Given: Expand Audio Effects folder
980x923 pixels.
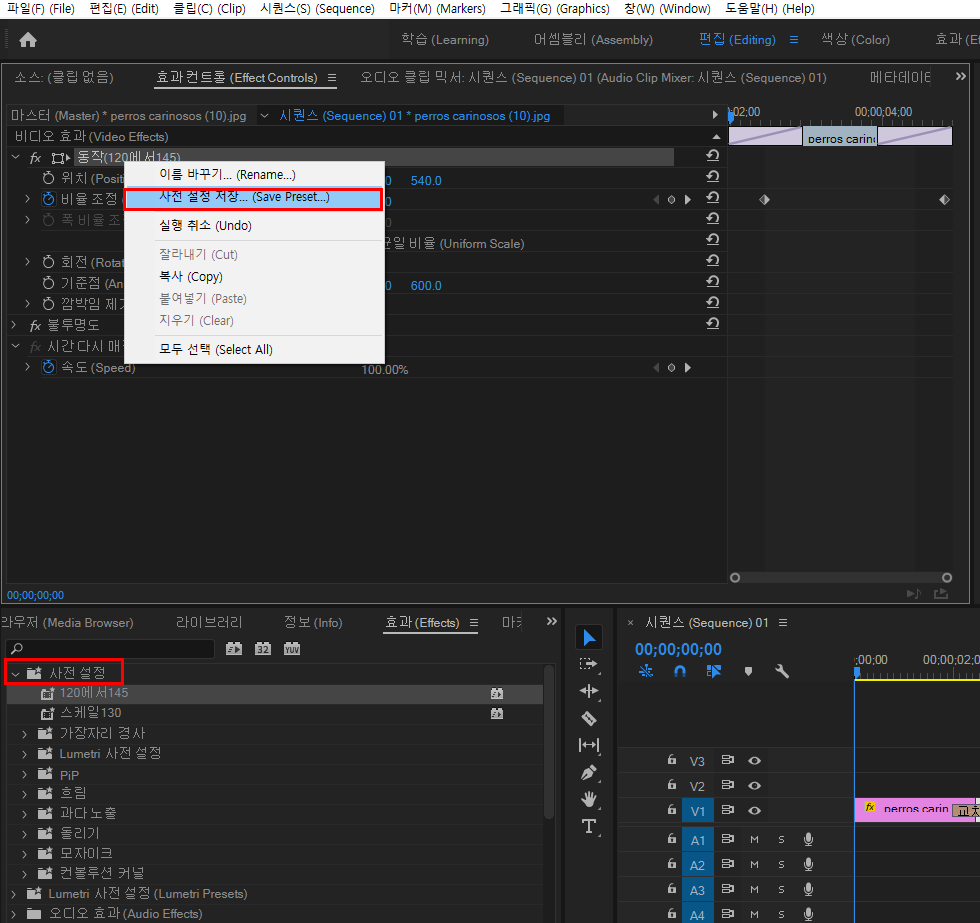Looking at the screenshot, I should point(14,914).
